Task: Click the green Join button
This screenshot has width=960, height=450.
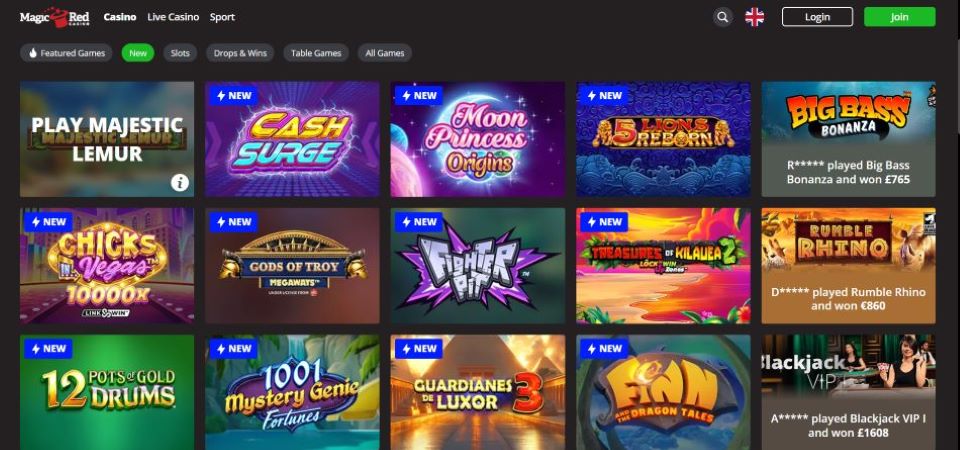Action: click(x=899, y=17)
